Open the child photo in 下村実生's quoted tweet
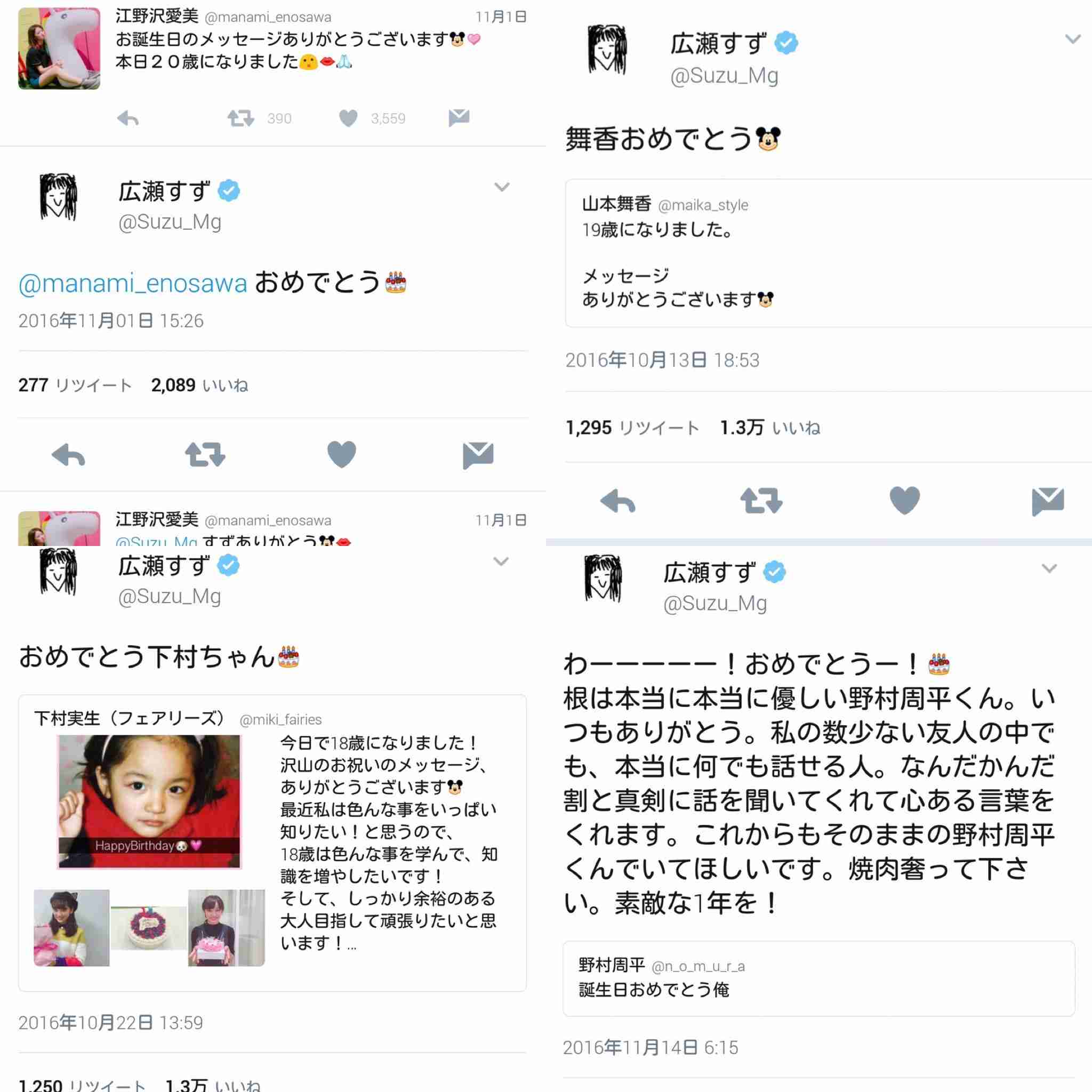 (149, 801)
